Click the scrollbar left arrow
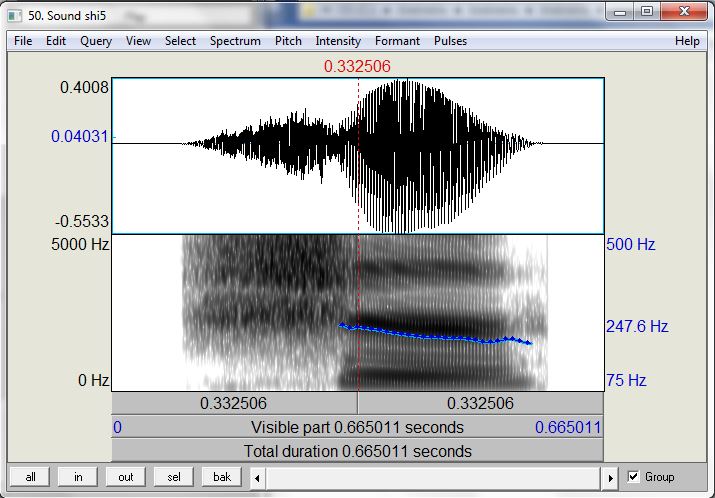This screenshot has height=498, width=715. coord(257,478)
